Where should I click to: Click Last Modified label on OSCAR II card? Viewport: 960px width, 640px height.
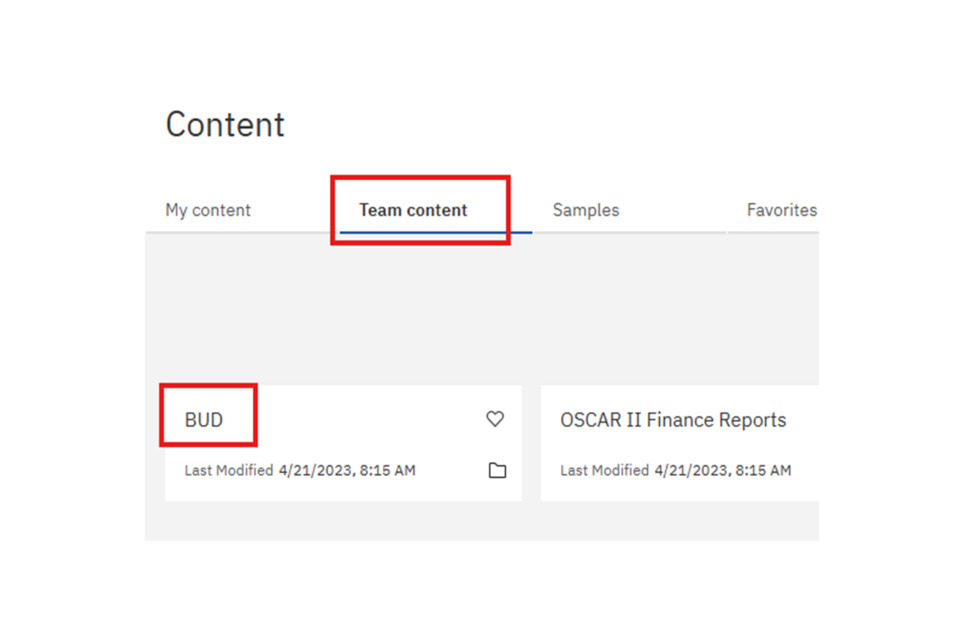pyautogui.click(x=604, y=470)
